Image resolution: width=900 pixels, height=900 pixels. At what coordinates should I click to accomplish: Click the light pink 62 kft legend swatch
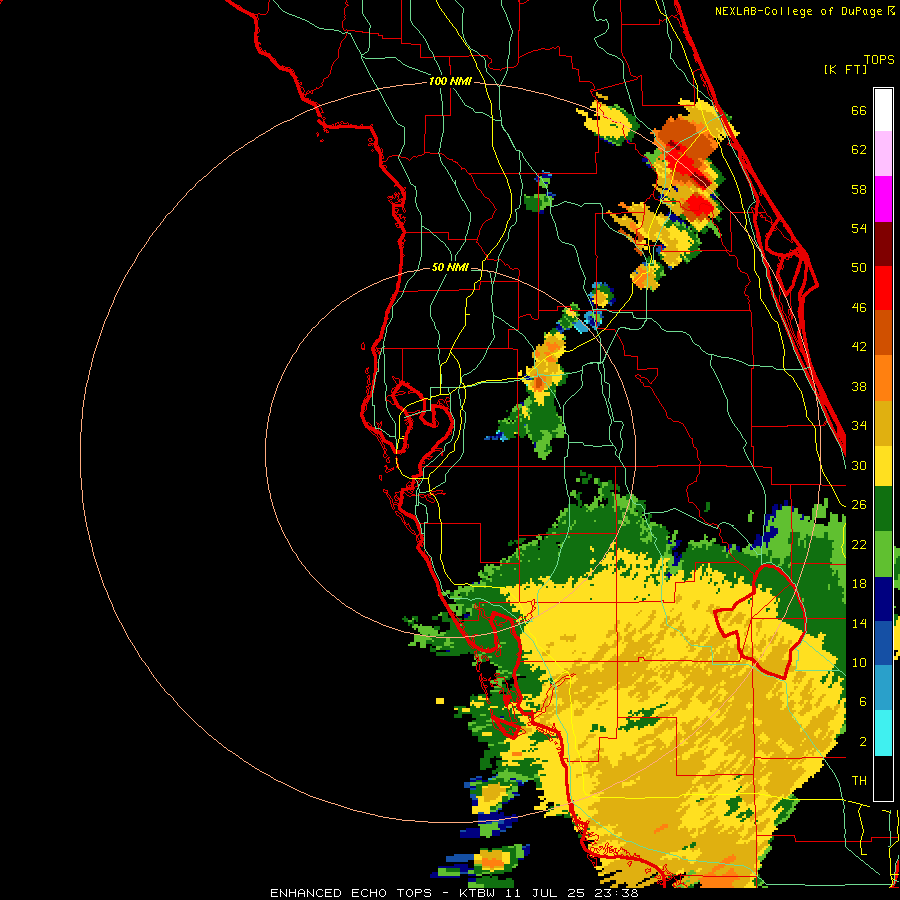pos(883,154)
